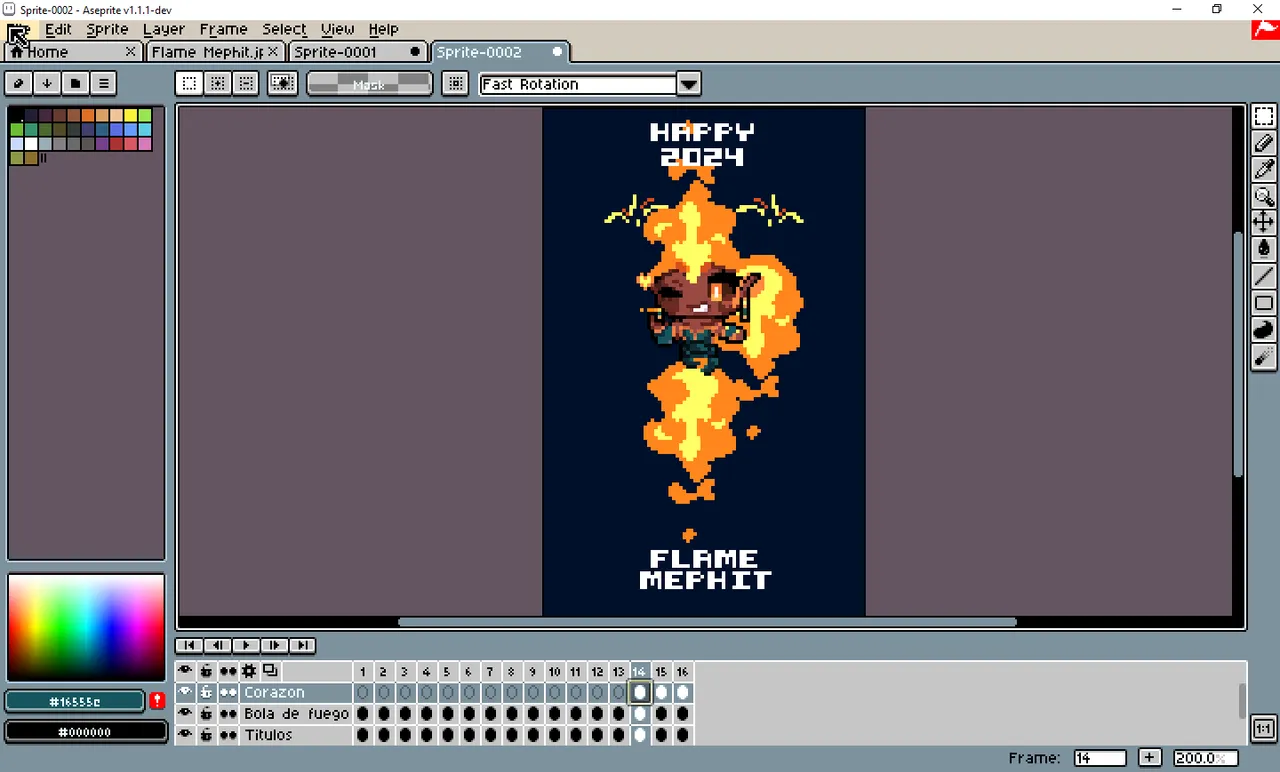This screenshot has width=1280, height=772.
Task: Click the red notification flag icon
Action: click(1265, 30)
